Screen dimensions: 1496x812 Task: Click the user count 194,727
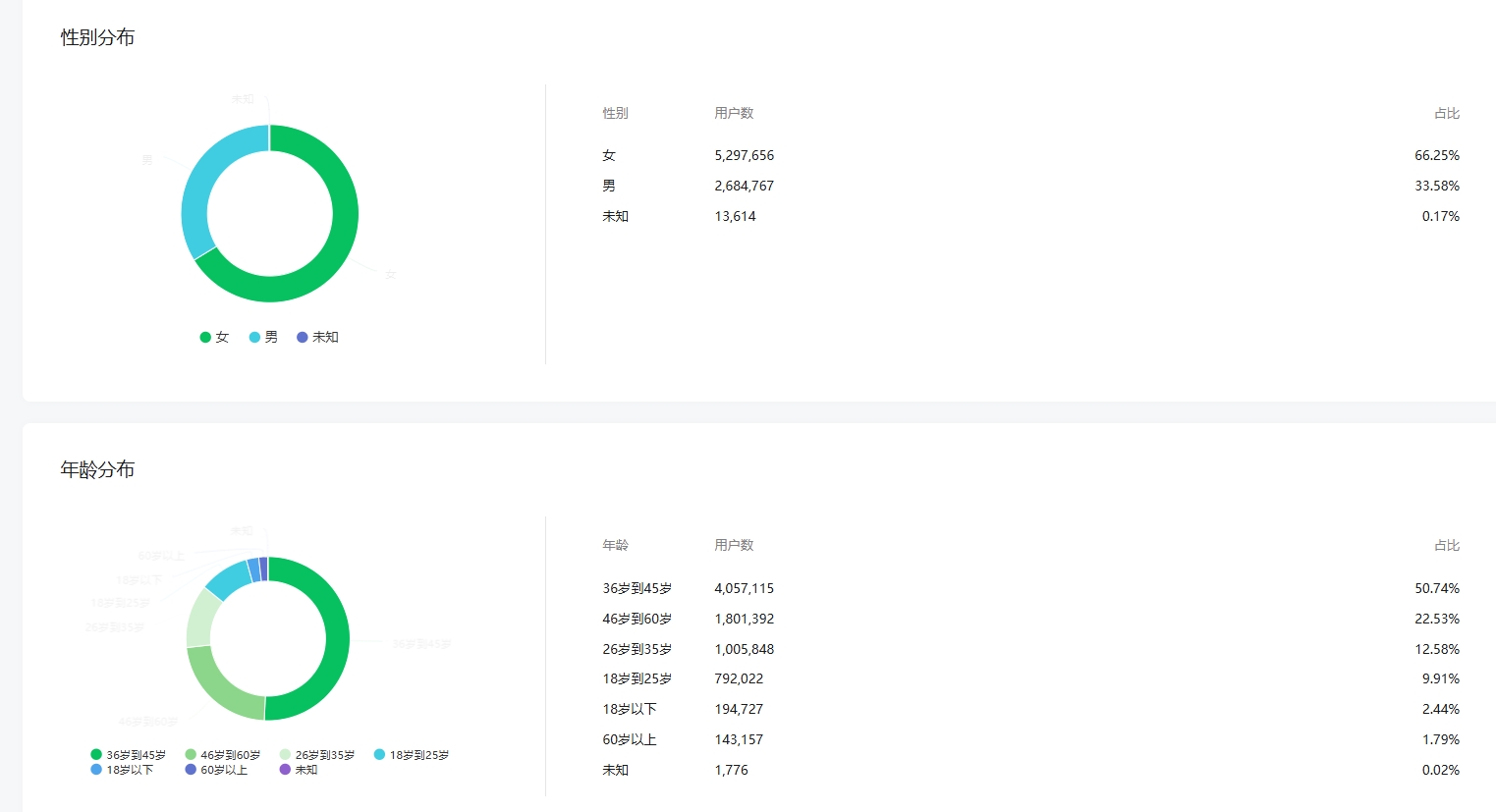[739, 709]
